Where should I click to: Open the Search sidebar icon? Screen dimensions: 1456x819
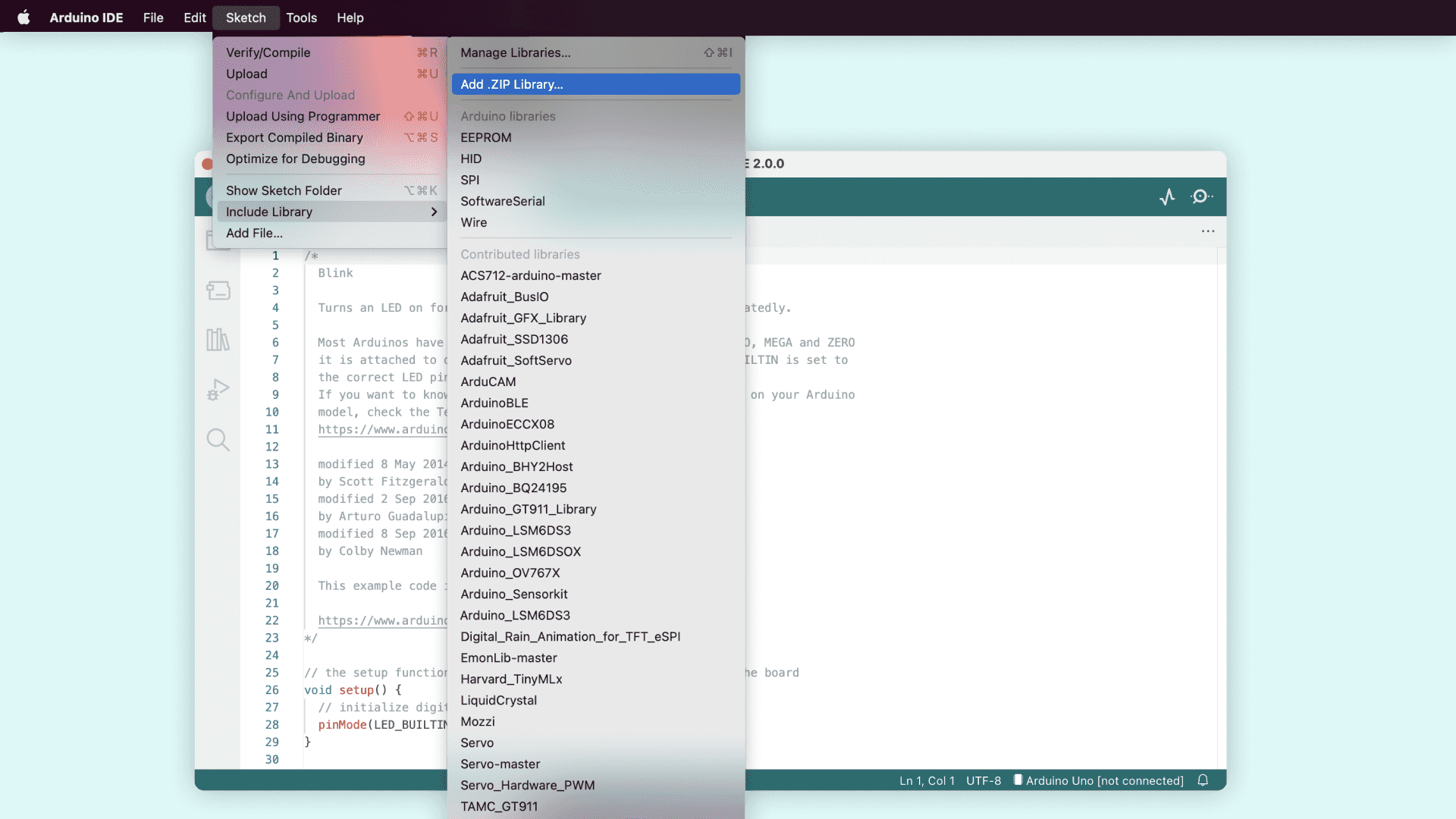(x=218, y=440)
